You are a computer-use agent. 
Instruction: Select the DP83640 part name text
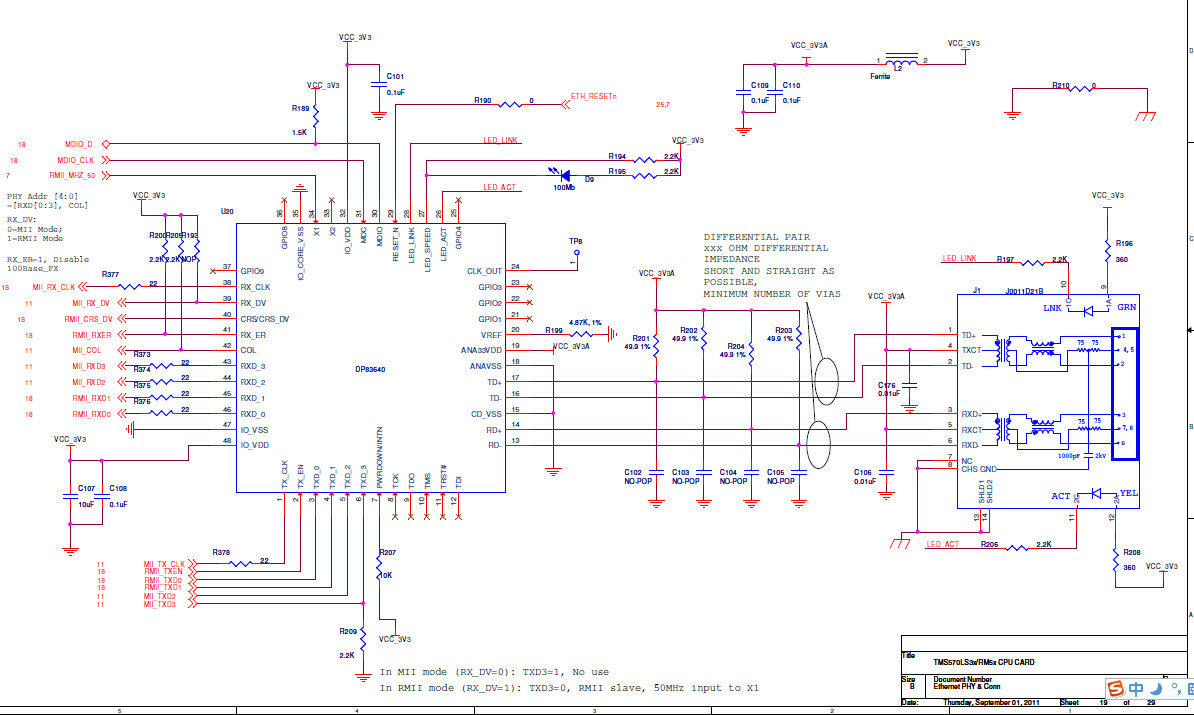point(370,369)
